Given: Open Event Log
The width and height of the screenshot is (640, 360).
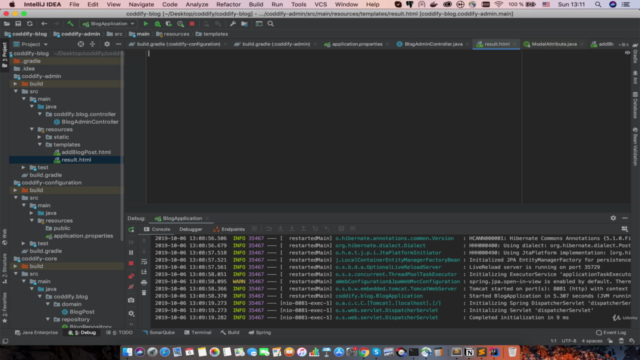Looking at the screenshot, I should [611, 333].
